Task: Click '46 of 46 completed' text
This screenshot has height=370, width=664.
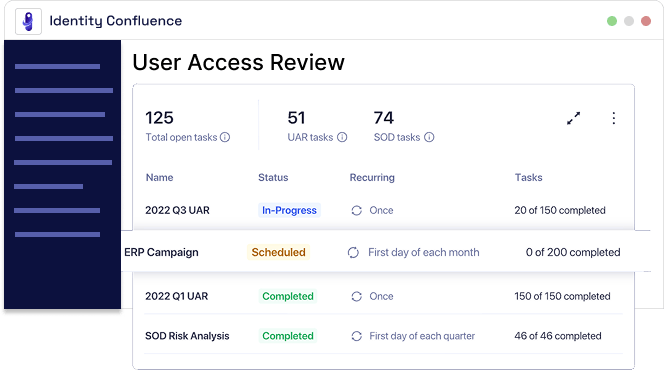Action: pyautogui.click(x=558, y=336)
